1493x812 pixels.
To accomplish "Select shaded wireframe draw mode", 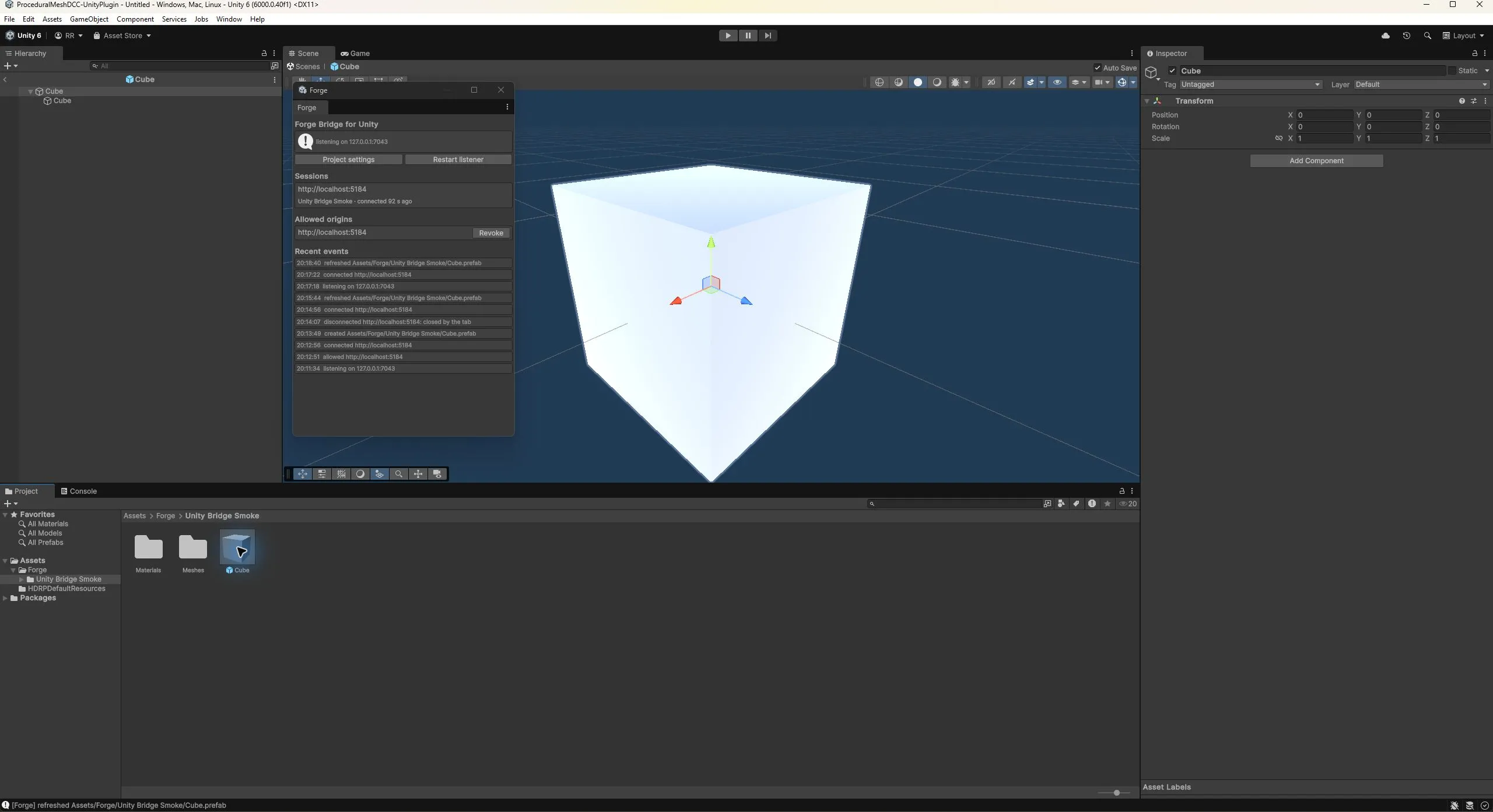I will [899, 82].
